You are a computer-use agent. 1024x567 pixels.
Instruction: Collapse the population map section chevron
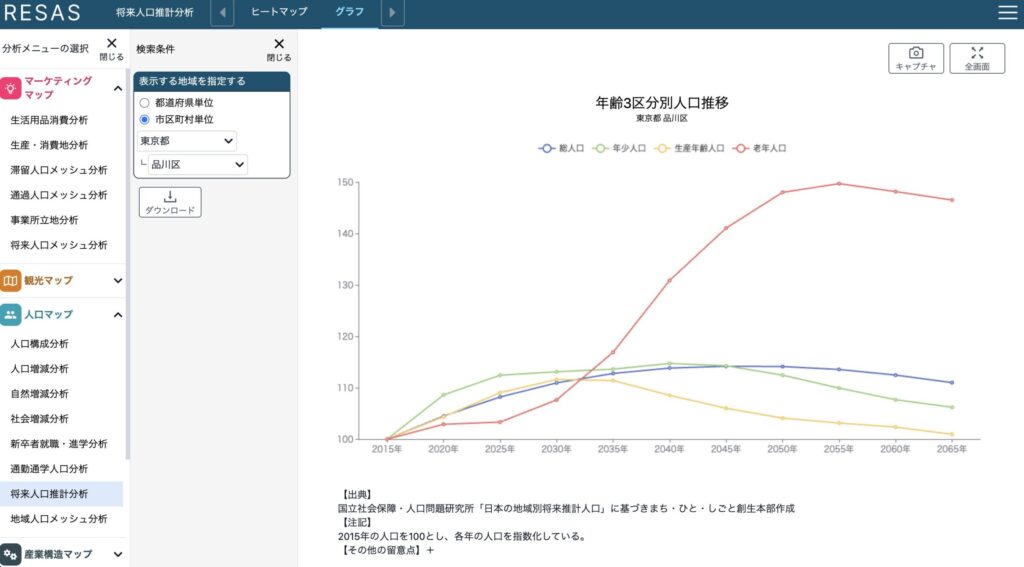point(118,315)
